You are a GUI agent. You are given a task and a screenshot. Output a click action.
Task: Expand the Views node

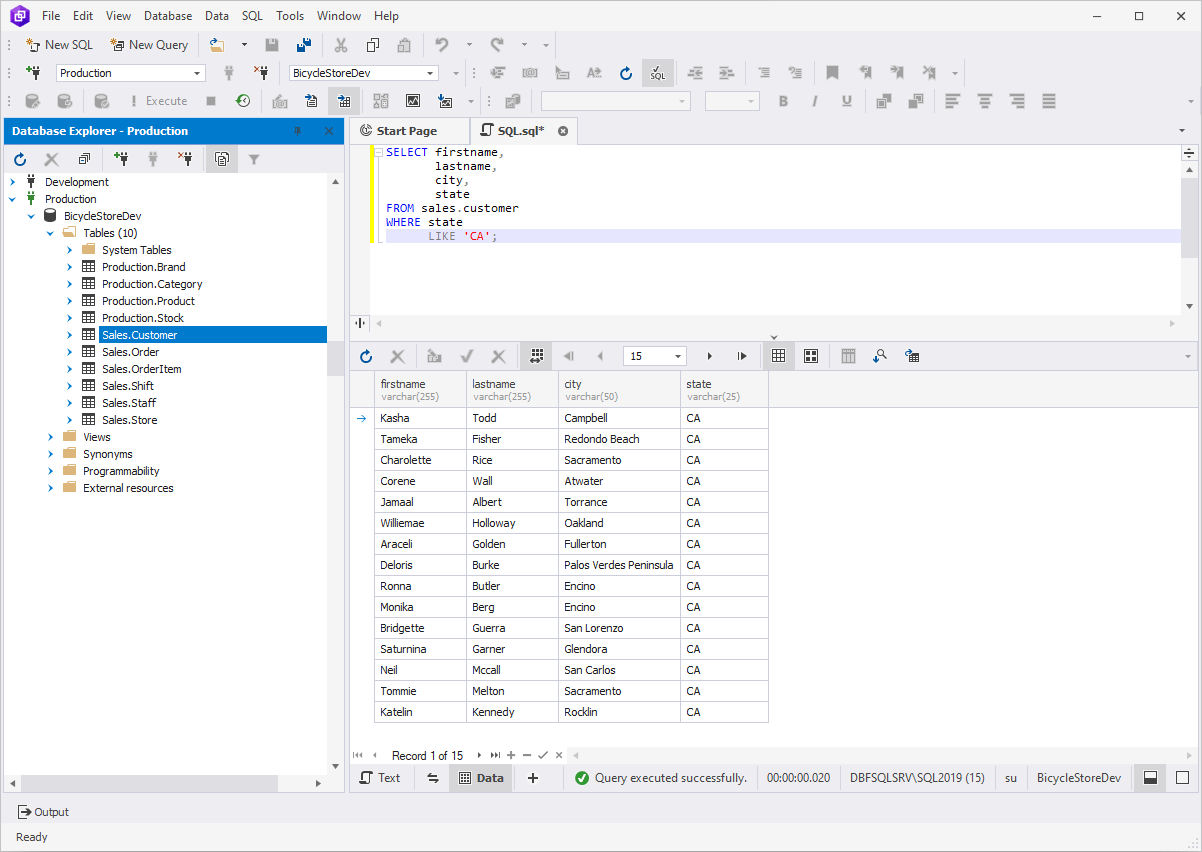(x=49, y=436)
